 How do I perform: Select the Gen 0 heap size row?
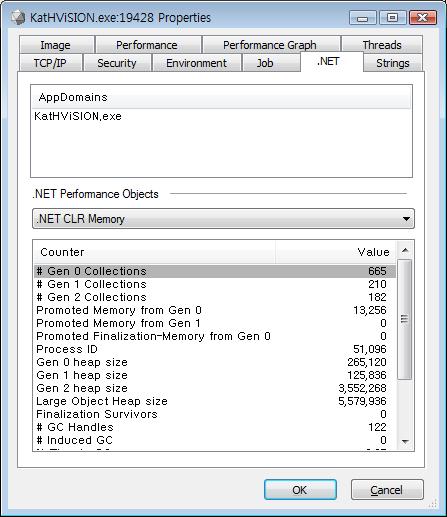(x=215, y=362)
